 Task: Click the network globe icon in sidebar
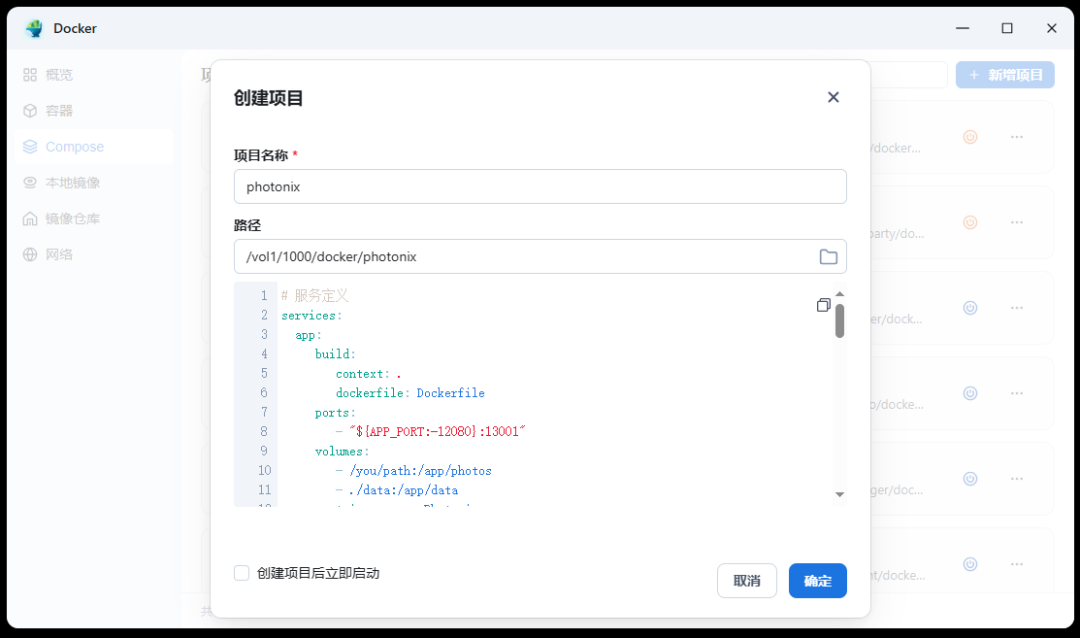click(x=31, y=255)
